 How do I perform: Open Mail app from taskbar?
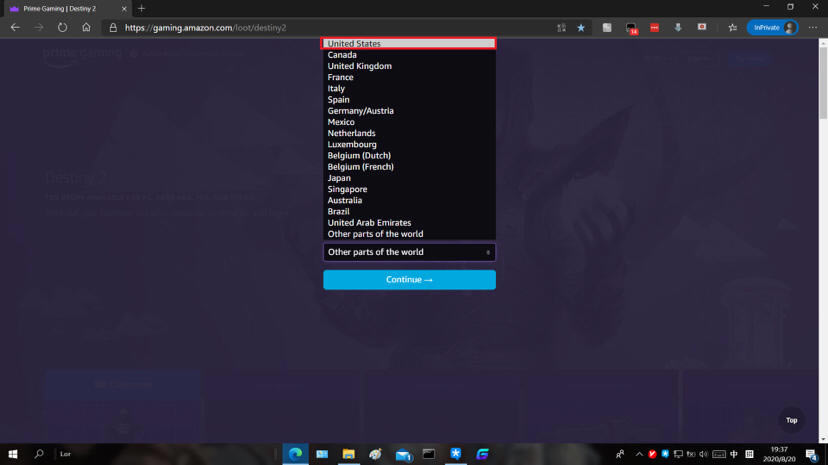coord(403,454)
